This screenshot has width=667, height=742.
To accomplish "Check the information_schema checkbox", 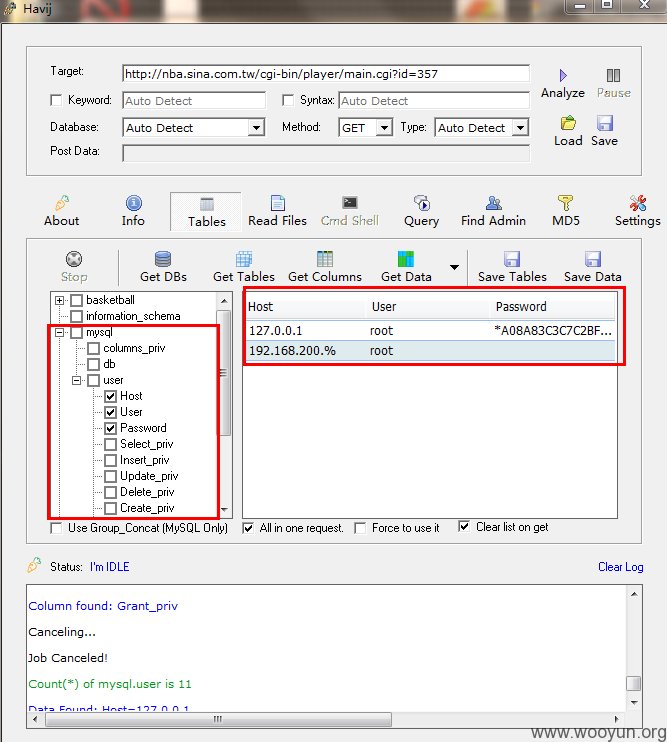I will 76,316.
